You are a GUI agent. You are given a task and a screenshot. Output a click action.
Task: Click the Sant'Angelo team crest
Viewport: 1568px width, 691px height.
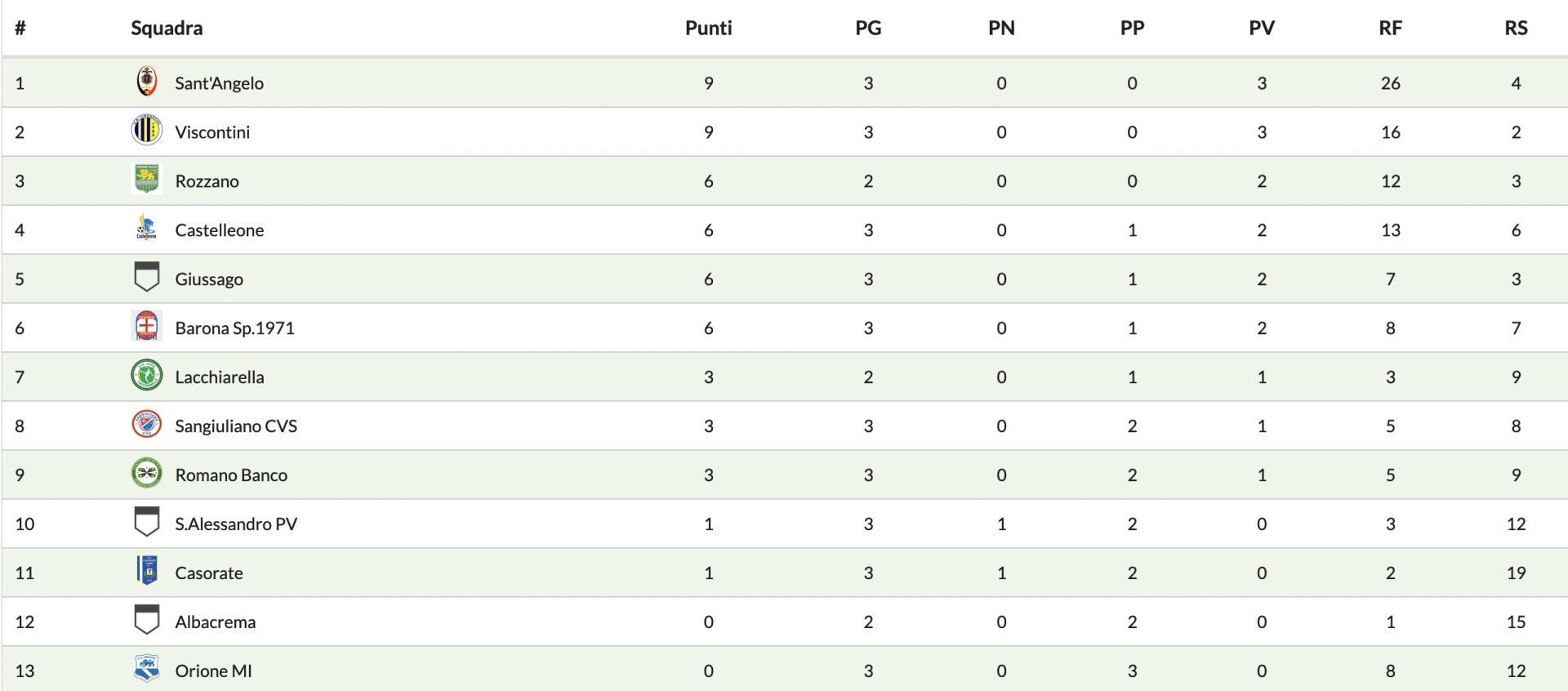(147, 82)
